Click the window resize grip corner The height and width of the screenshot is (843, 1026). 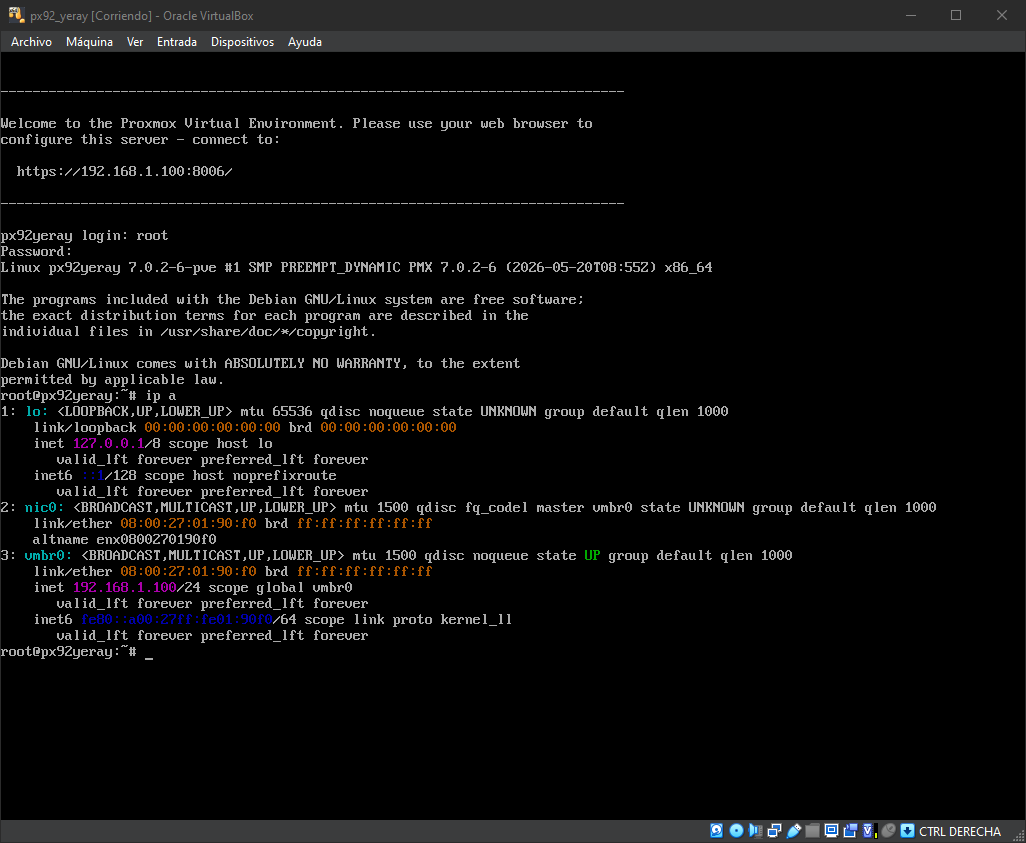pyautogui.click(x=1017, y=834)
